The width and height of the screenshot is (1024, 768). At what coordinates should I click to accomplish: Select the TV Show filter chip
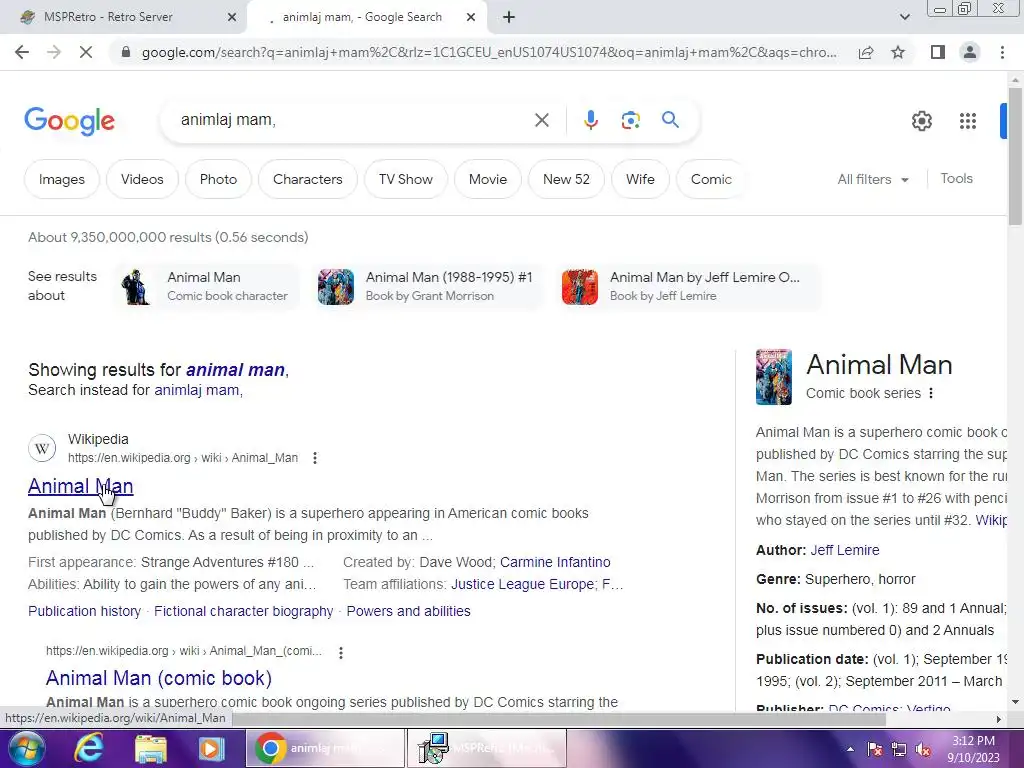[x=406, y=179]
